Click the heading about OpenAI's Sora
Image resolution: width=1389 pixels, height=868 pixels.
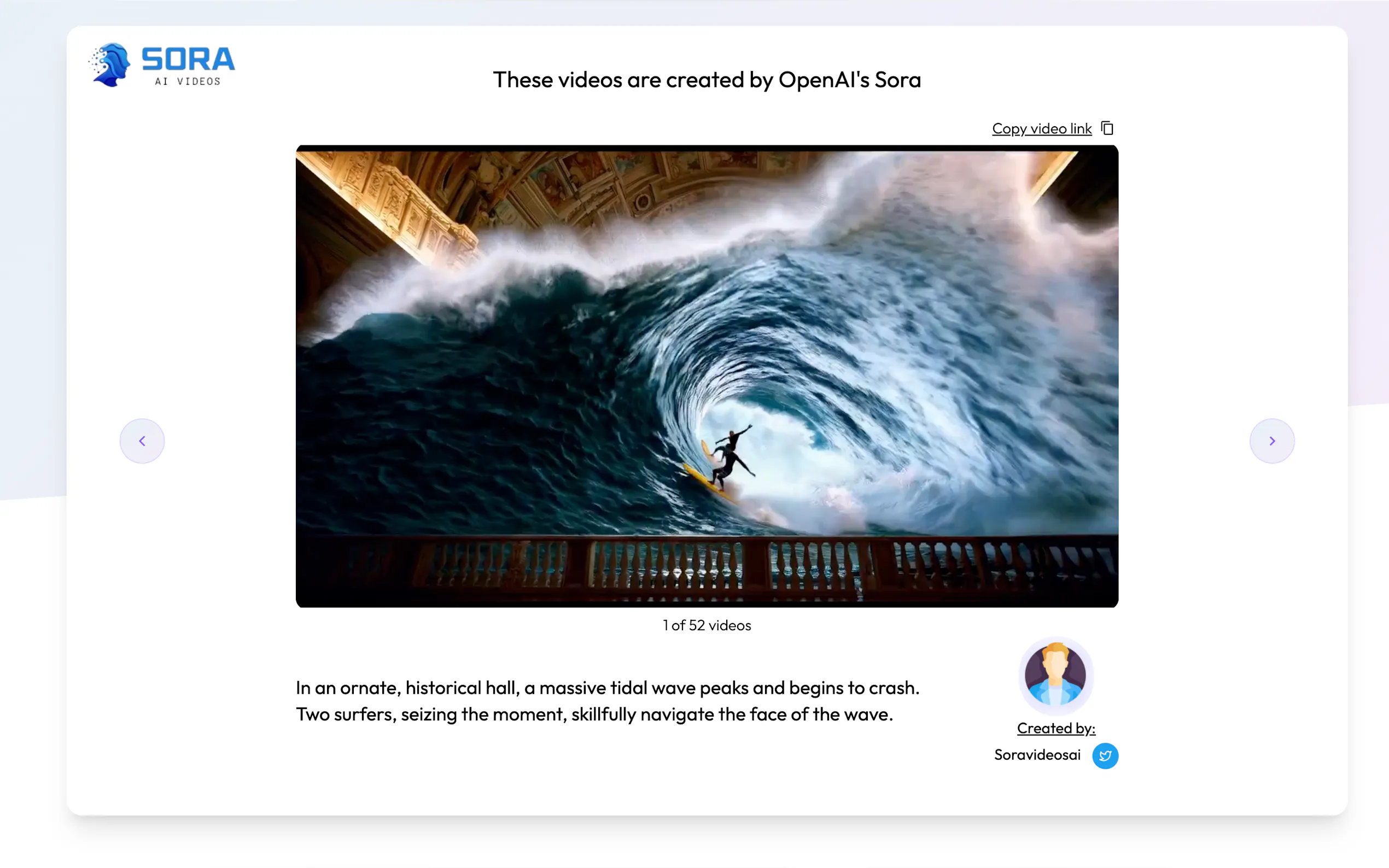point(707,80)
